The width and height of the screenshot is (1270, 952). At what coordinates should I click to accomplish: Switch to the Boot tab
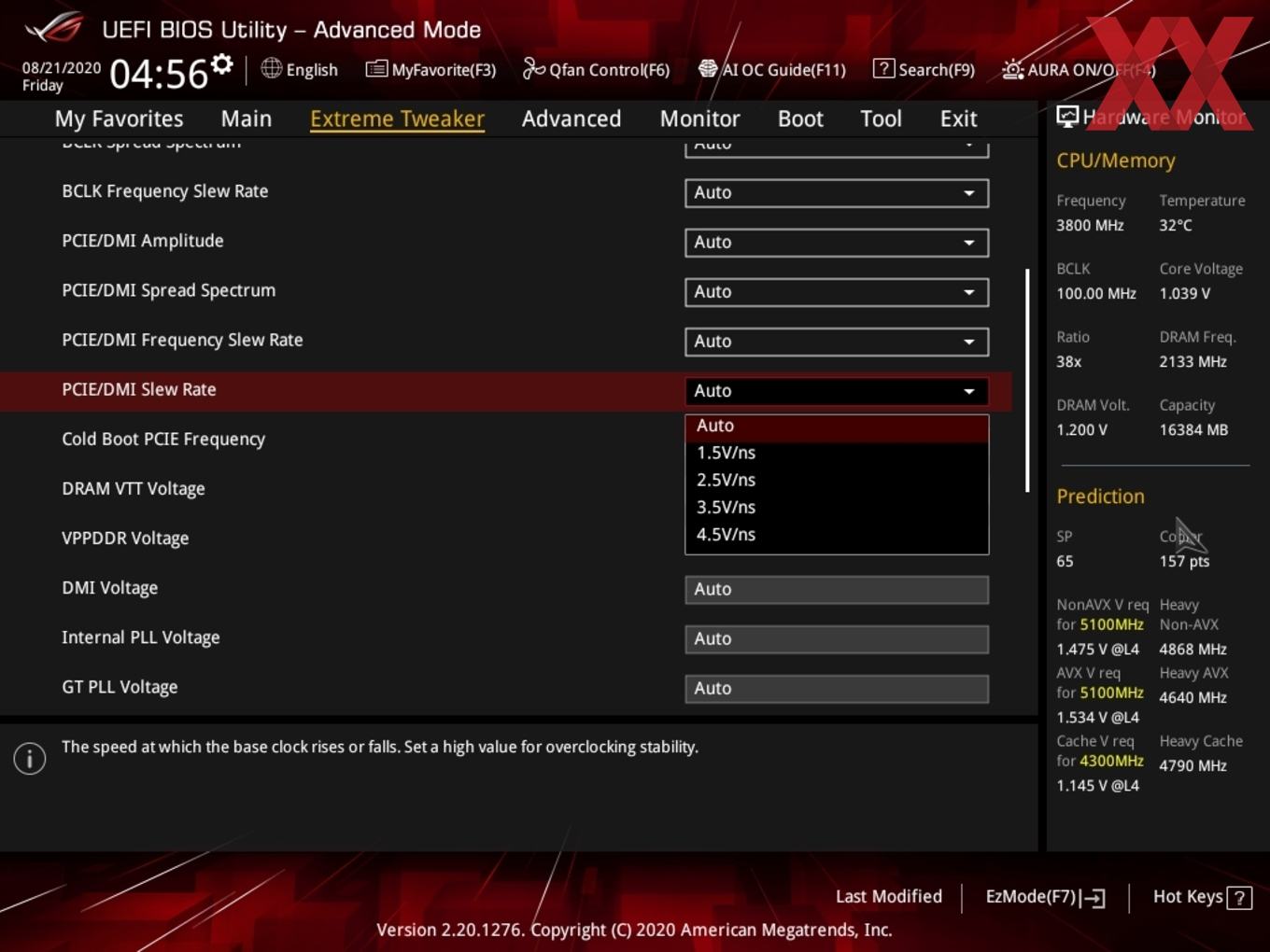[800, 119]
